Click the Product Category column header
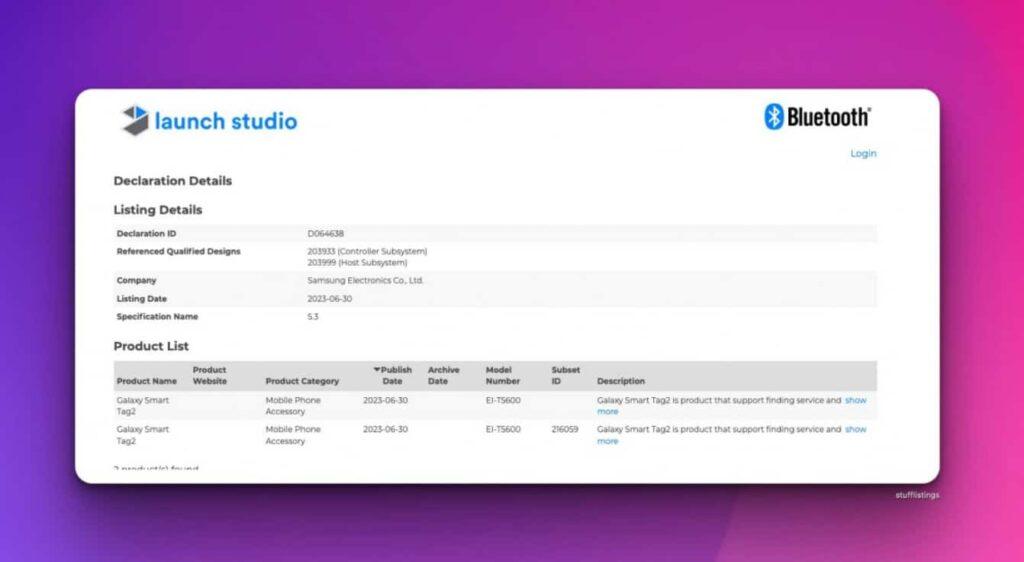 302,381
